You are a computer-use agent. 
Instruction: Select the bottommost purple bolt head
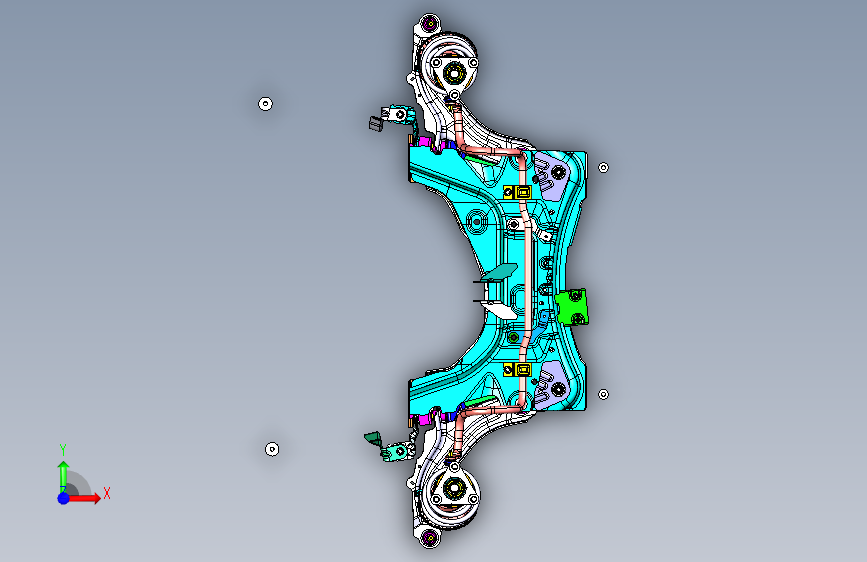pyautogui.click(x=430, y=537)
